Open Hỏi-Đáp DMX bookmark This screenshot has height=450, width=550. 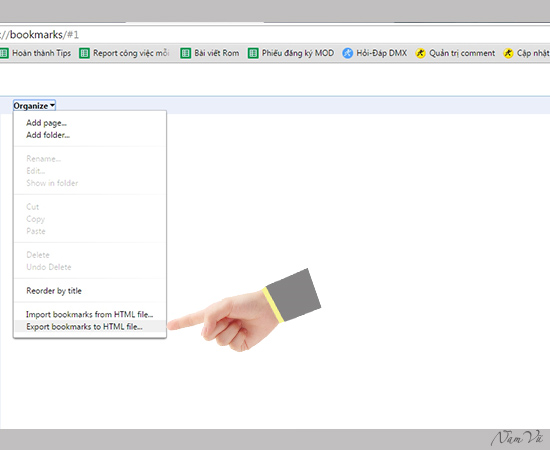(x=375, y=53)
